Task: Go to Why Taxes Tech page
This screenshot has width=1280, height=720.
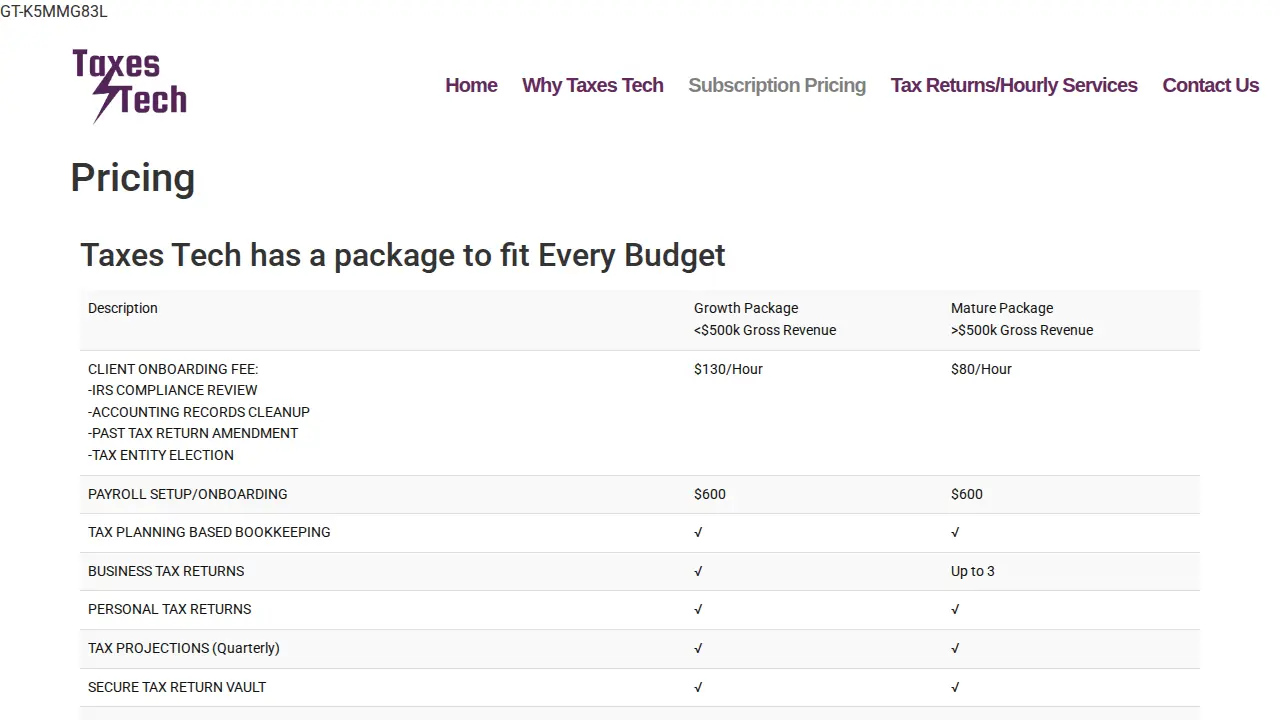Action: click(x=593, y=85)
